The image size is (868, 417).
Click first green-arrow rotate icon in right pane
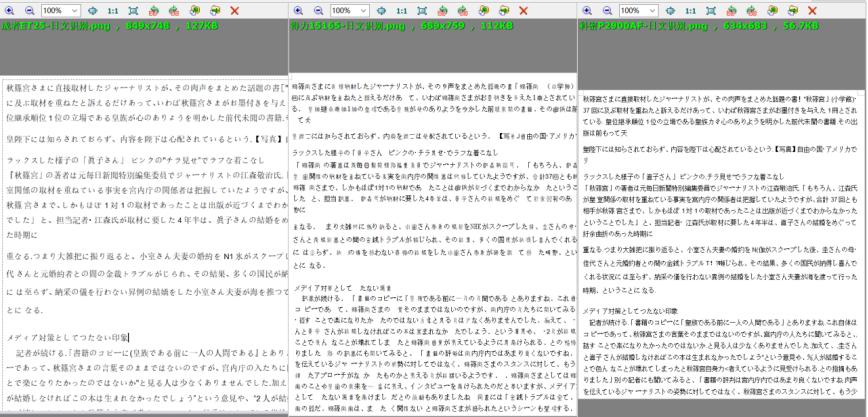click(x=731, y=11)
